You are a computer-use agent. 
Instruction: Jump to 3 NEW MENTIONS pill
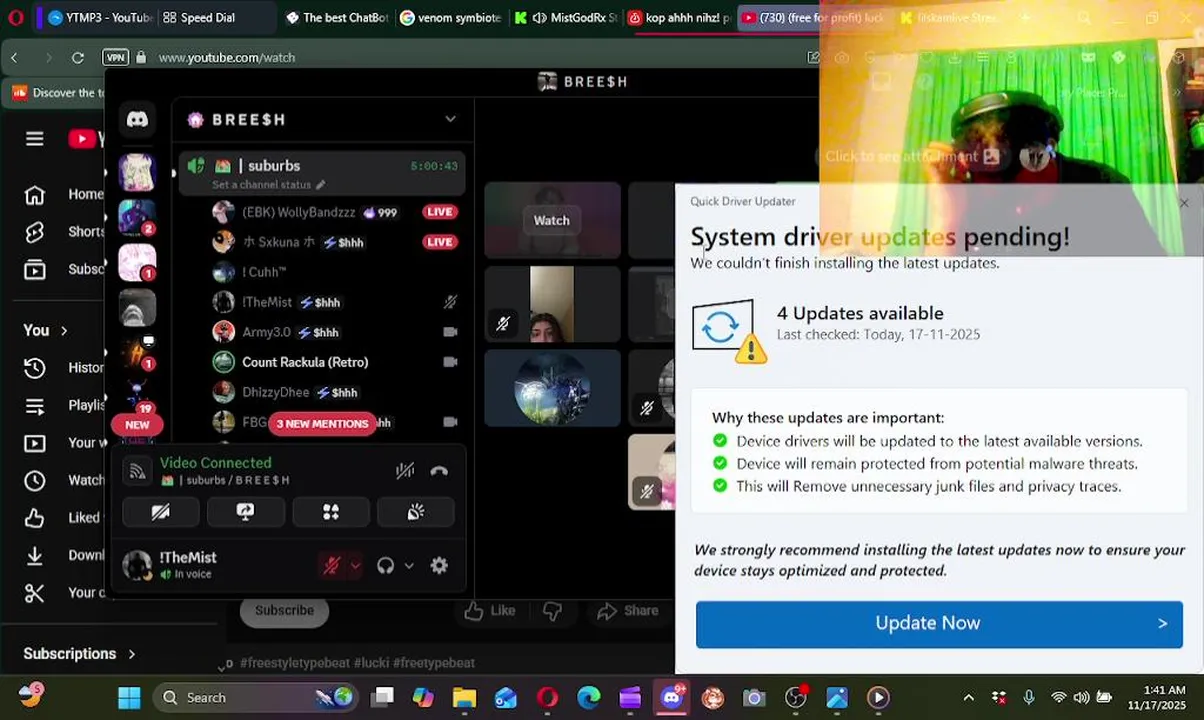point(322,423)
